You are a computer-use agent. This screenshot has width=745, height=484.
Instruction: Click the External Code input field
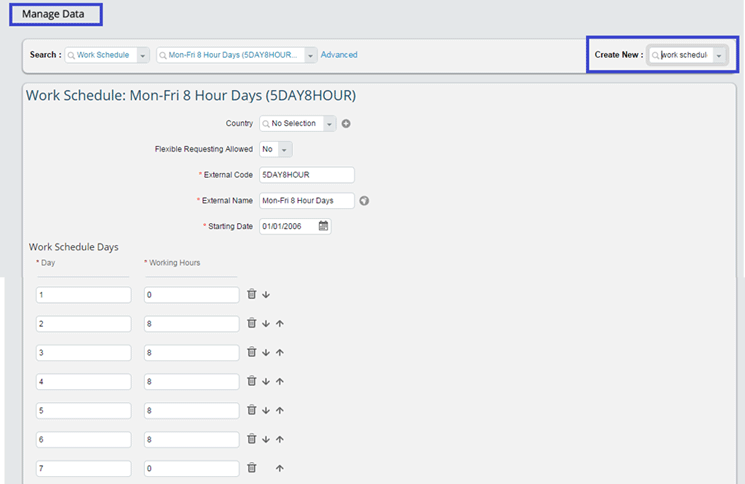(x=306, y=175)
